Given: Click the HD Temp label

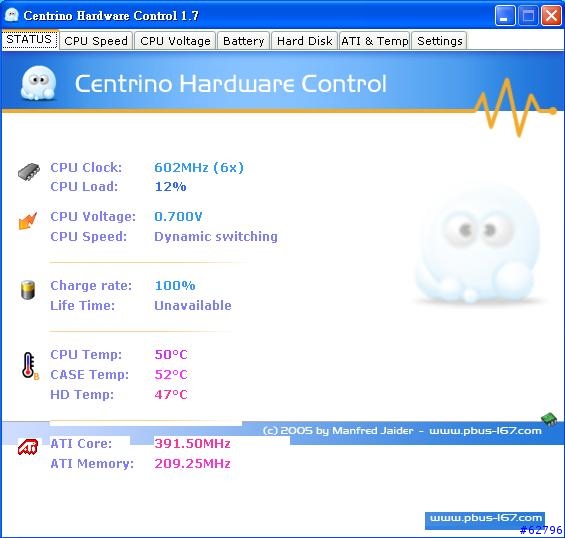Looking at the screenshot, I should tap(82, 395).
